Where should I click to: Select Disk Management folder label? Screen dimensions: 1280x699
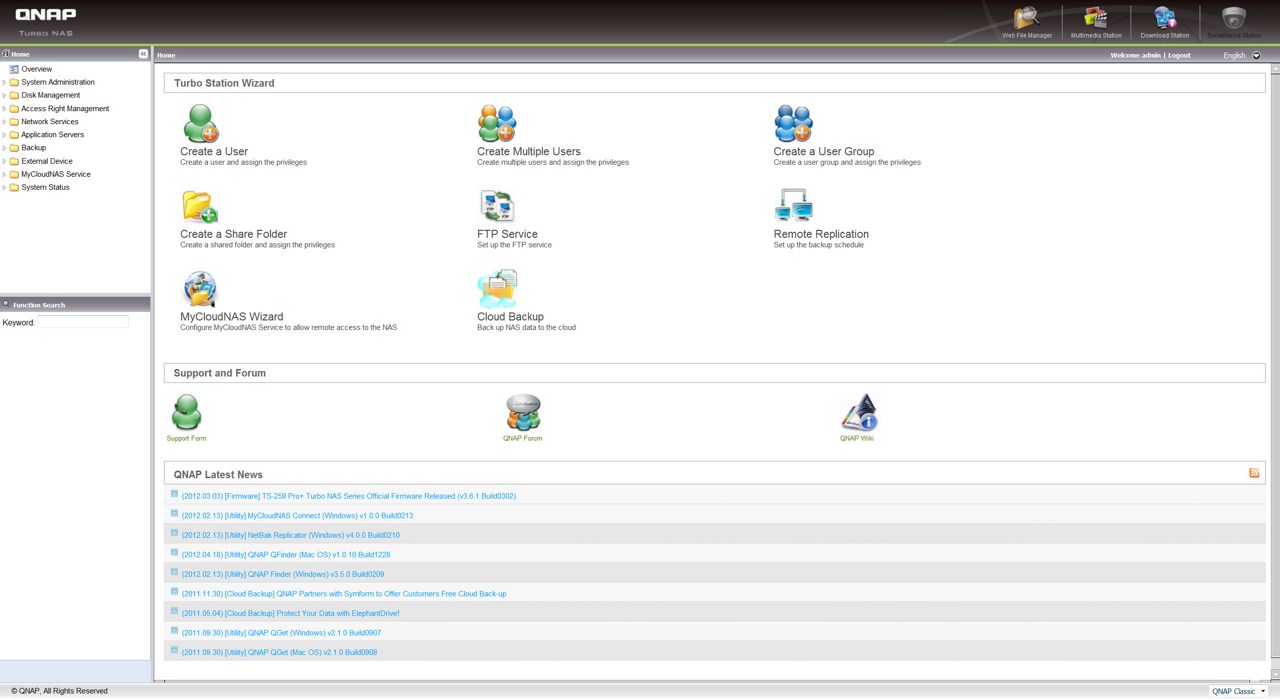[51, 95]
